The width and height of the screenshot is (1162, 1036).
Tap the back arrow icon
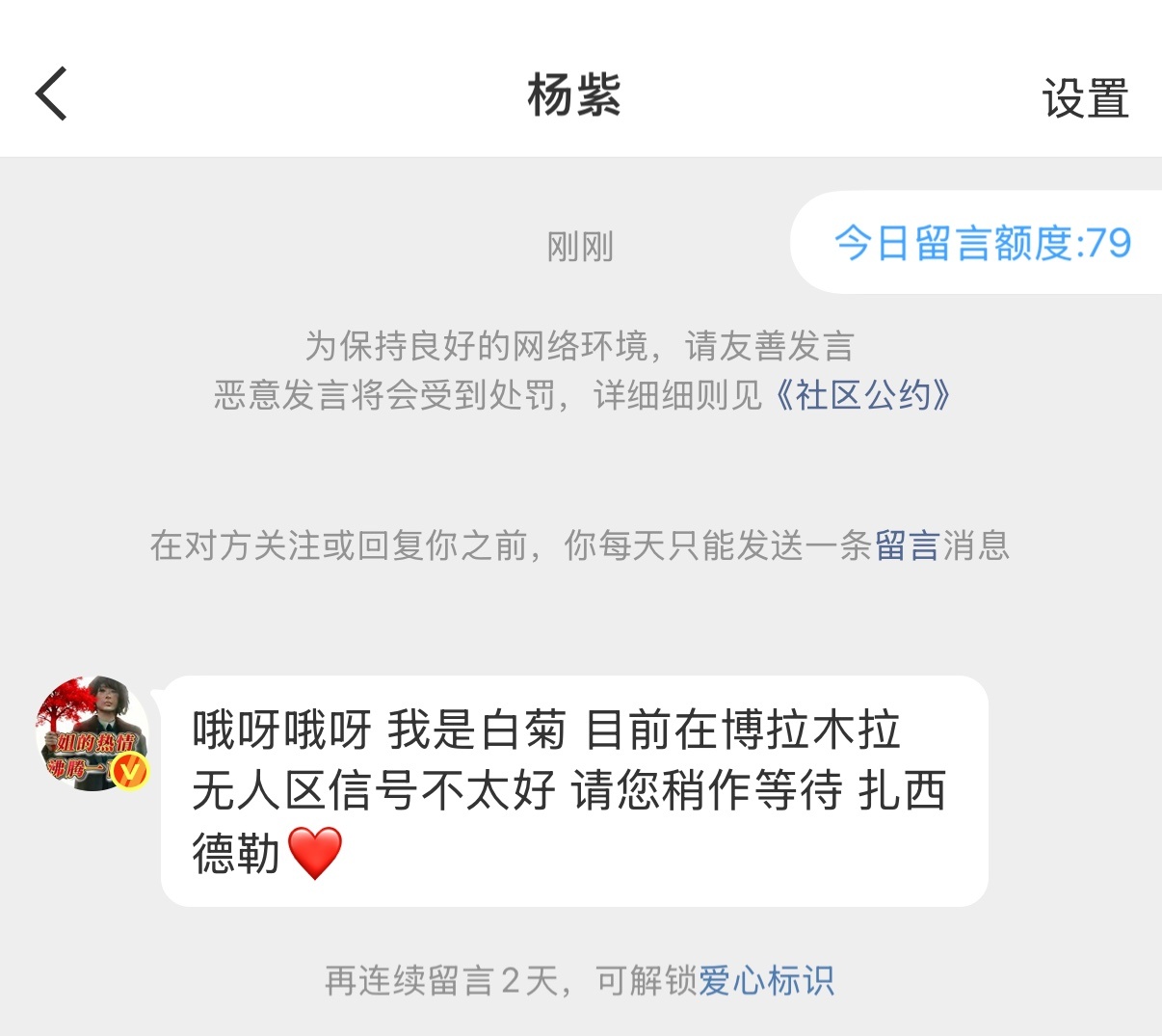[51, 93]
